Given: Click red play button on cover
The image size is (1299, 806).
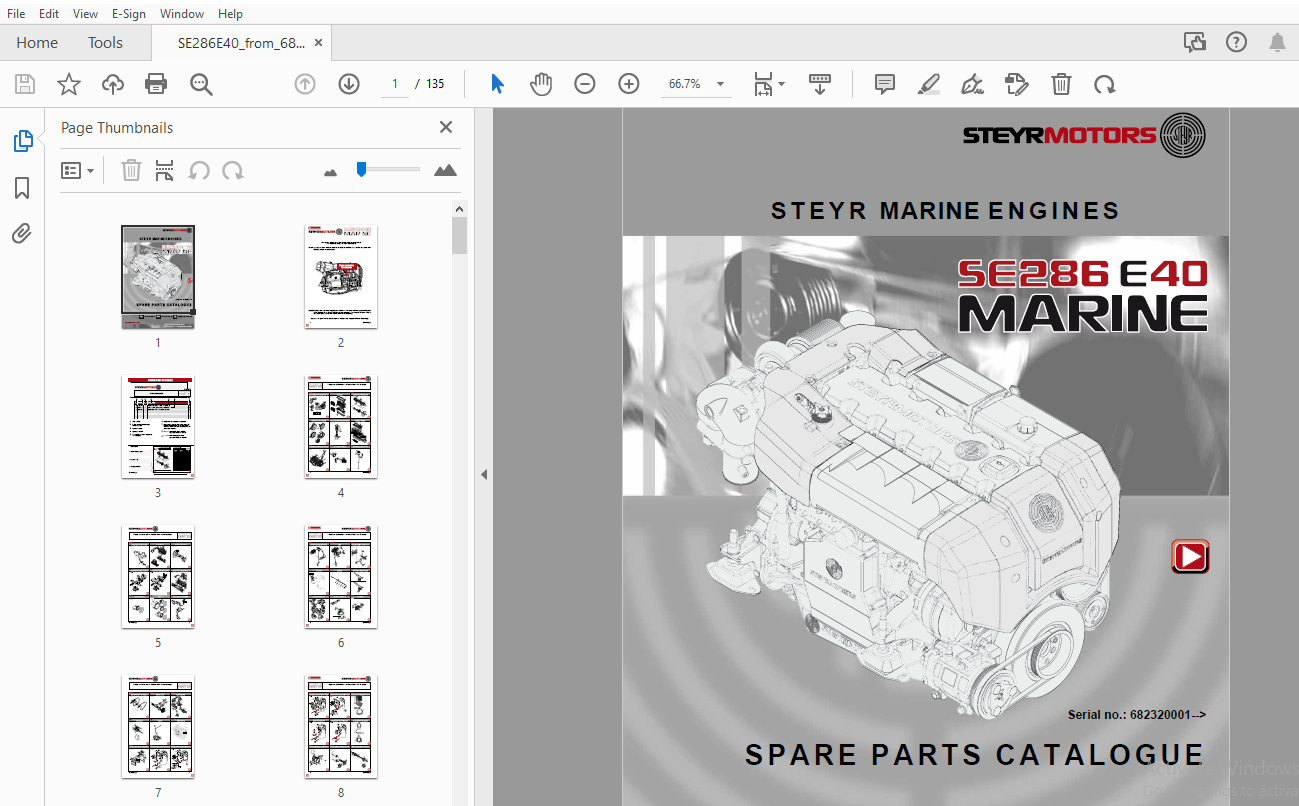Looking at the screenshot, I should click(x=1190, y=556).
